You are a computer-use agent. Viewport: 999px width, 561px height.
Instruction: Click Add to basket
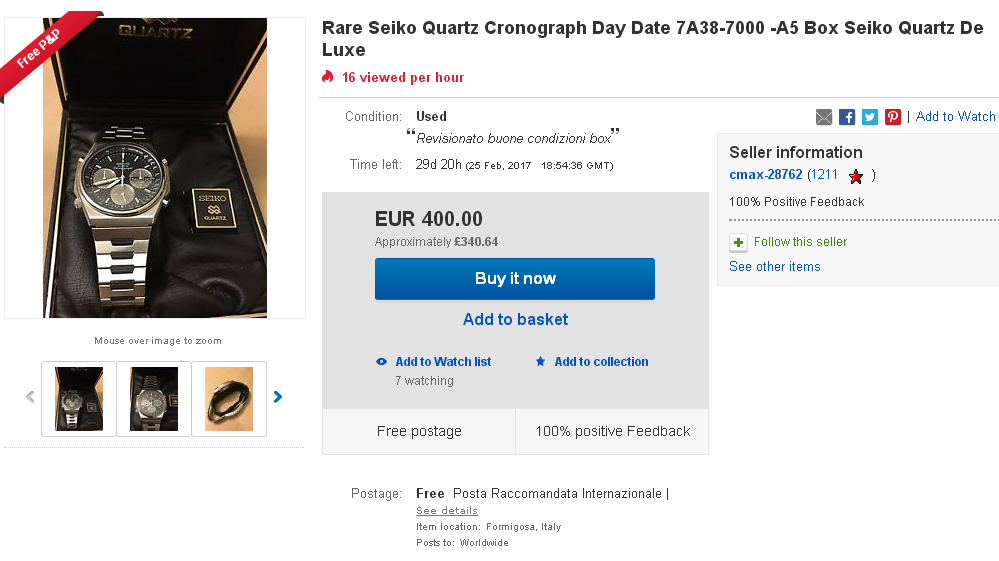coord(515,320)
